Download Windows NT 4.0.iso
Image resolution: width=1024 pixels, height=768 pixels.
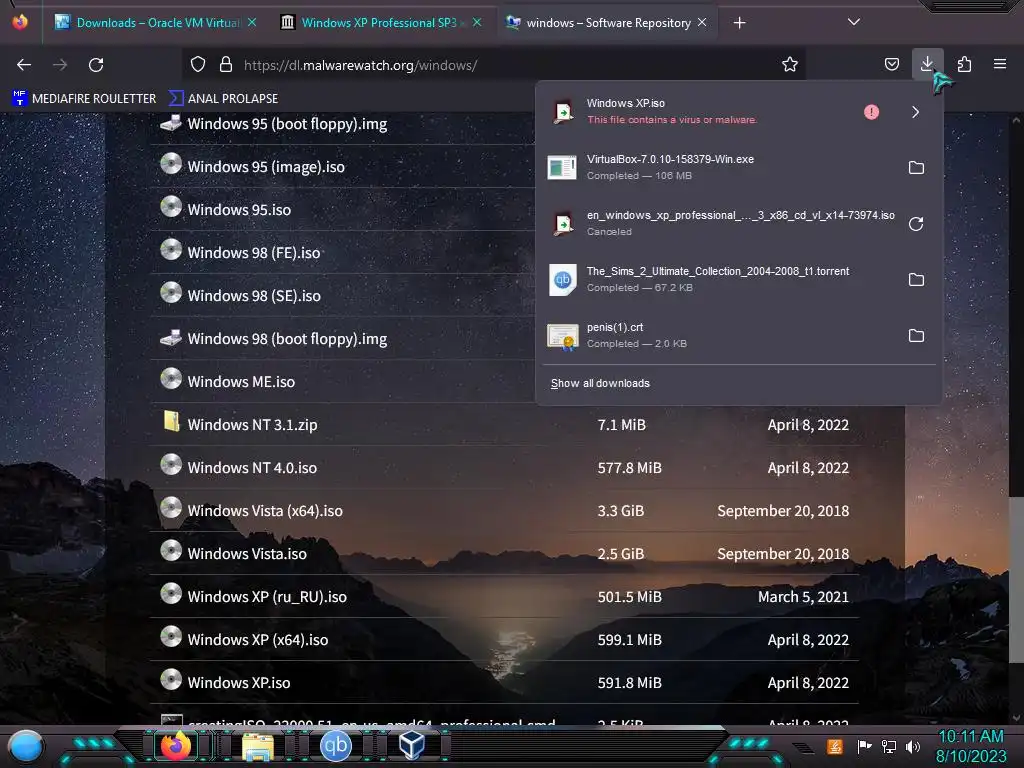252,468
